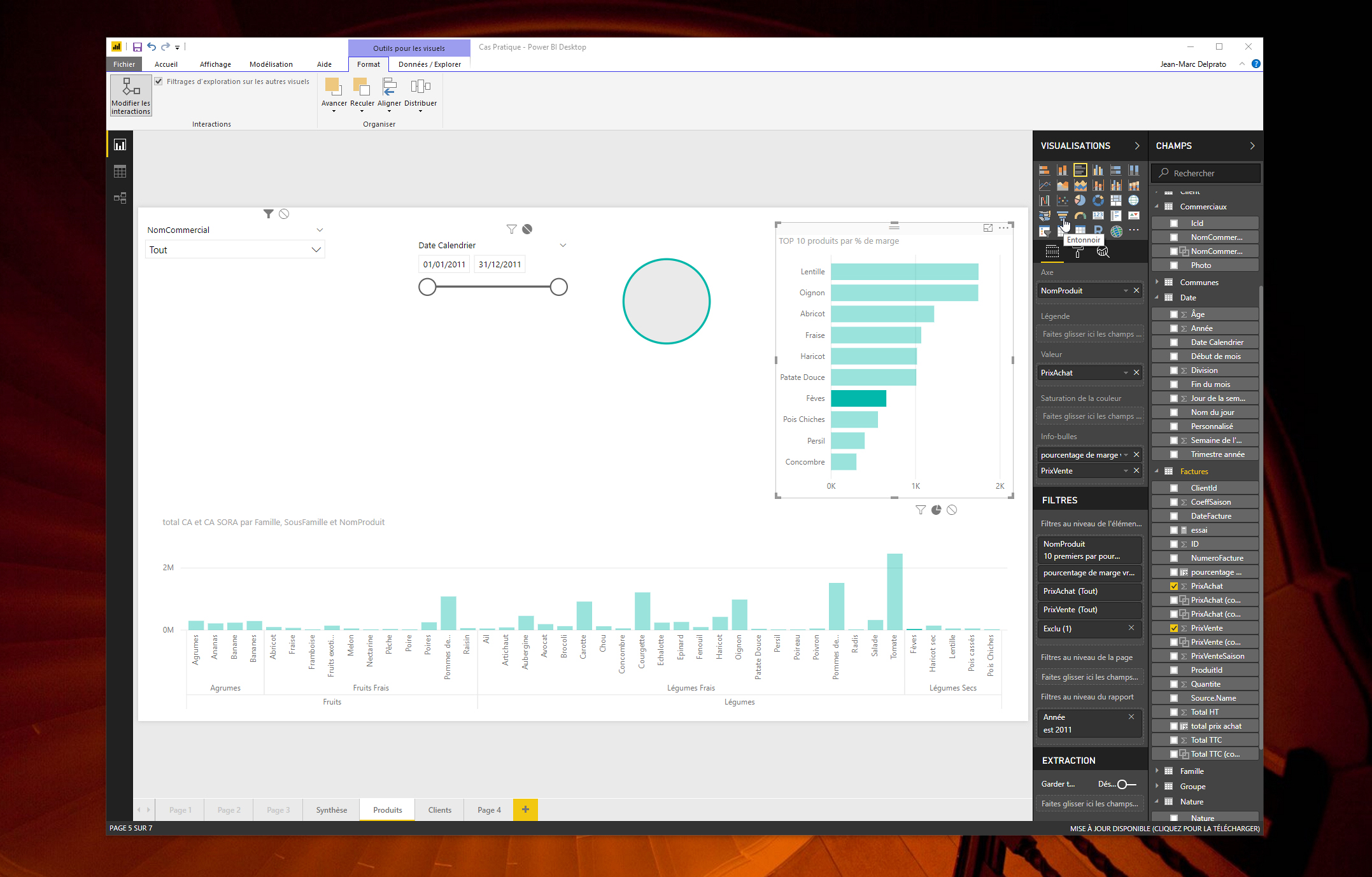The height and width of the screenshot is (877, 1372).
Task: Expand the Famille table in Champs
Action: click(x=1157, y=771)
